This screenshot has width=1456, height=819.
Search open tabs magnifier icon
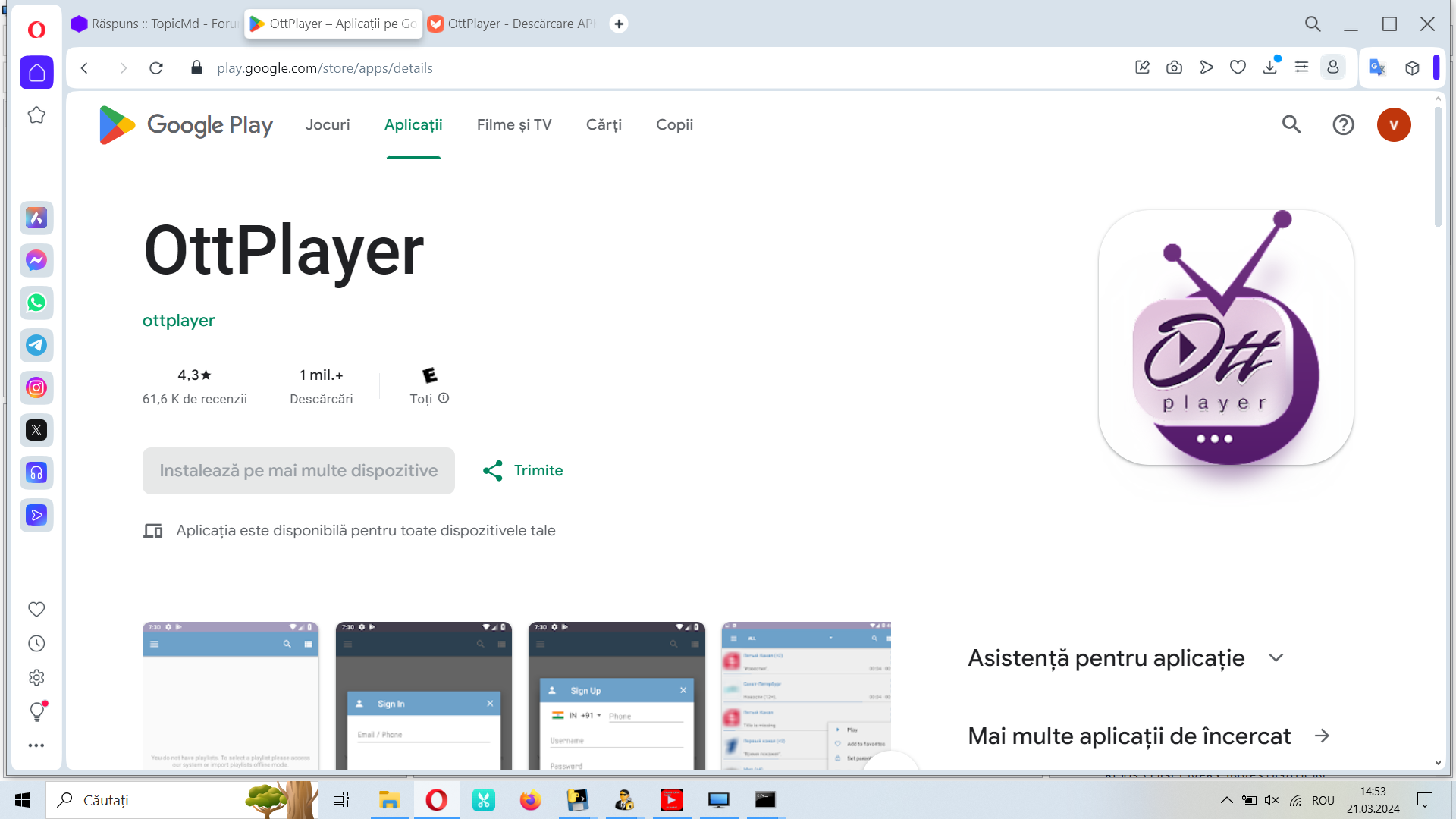click(x=1313, y=24)
